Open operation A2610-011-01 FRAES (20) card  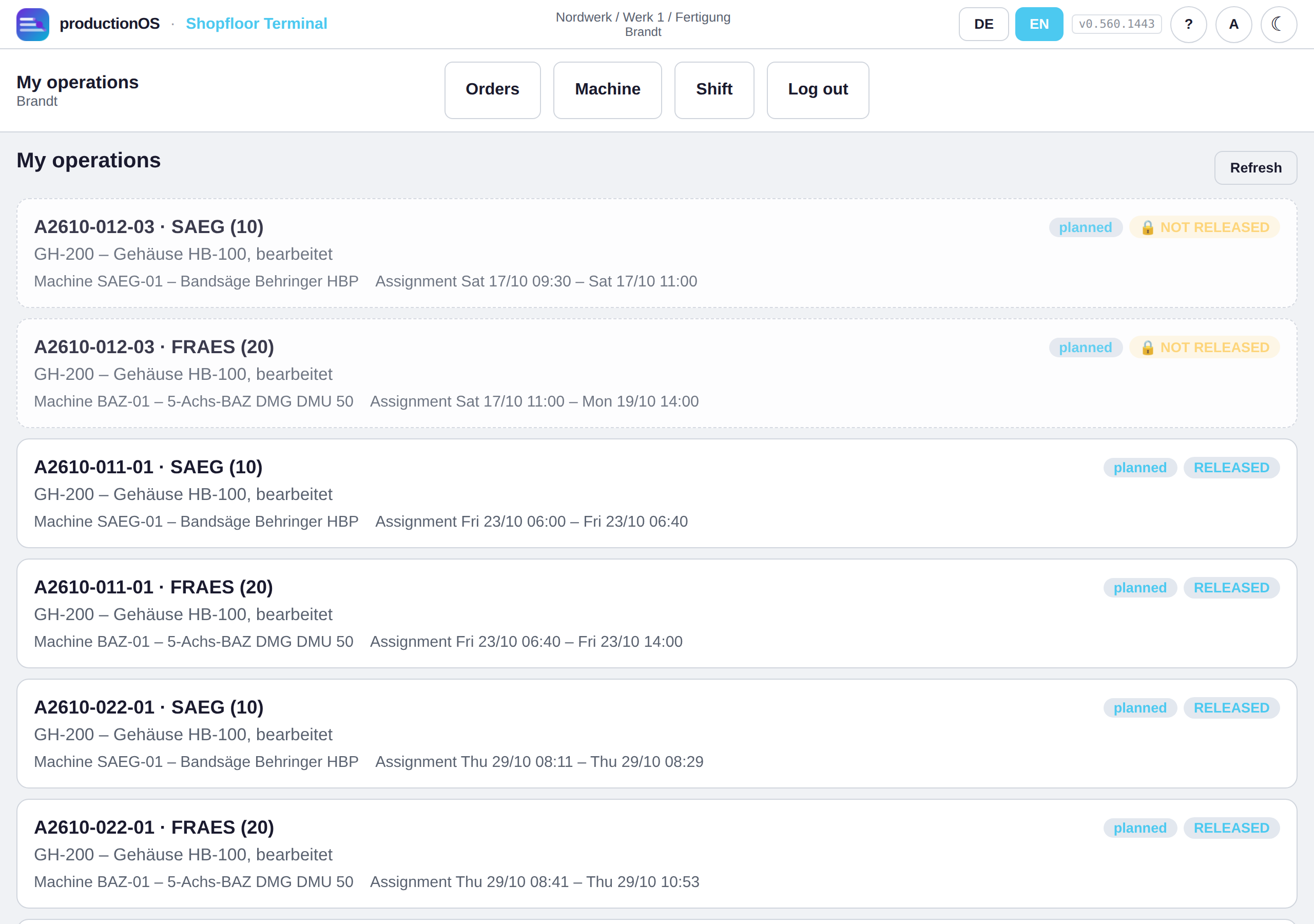pyautogui.click(x=656, y=614)
